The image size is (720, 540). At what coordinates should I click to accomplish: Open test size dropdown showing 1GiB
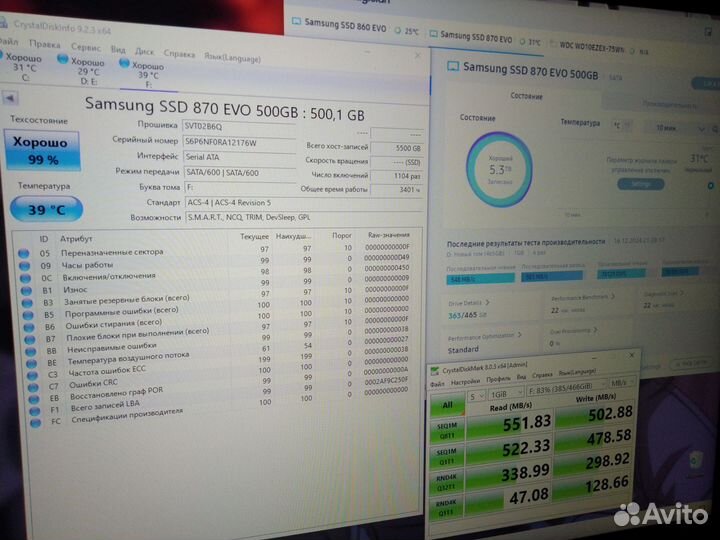(x=506, y=394)
